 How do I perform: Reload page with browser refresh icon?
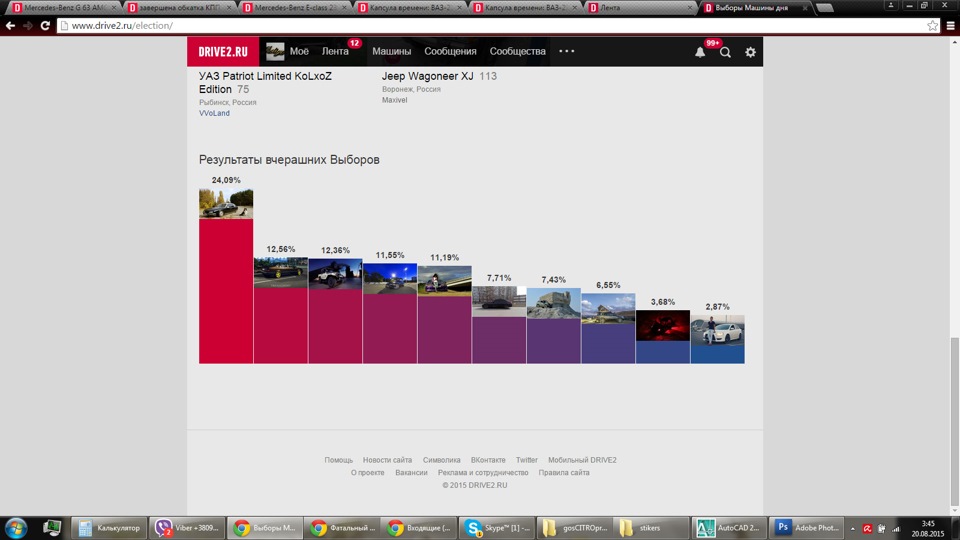pyautogui.click(x=45, y=26)
